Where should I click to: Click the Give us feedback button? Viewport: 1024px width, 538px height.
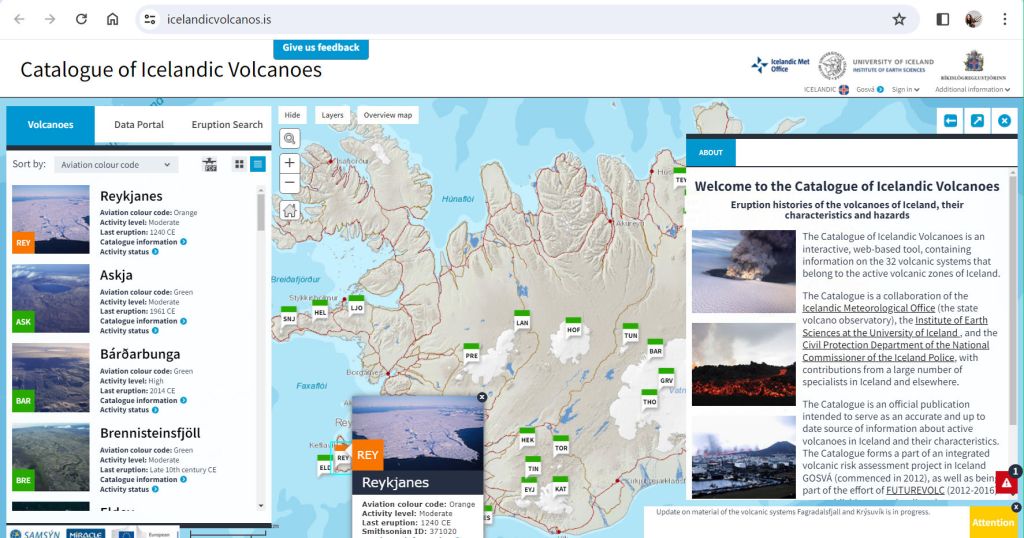321,48
